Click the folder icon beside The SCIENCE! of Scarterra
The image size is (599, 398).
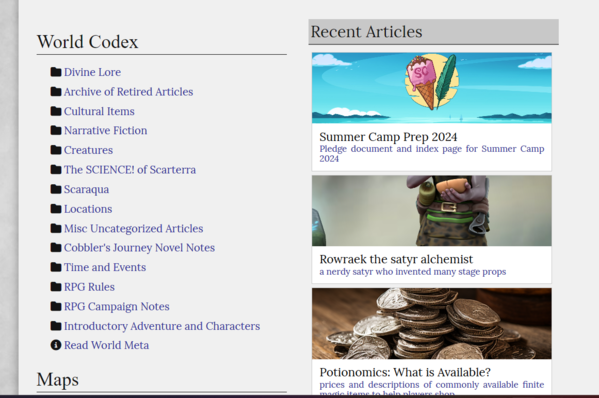click(x=56, y=169)
